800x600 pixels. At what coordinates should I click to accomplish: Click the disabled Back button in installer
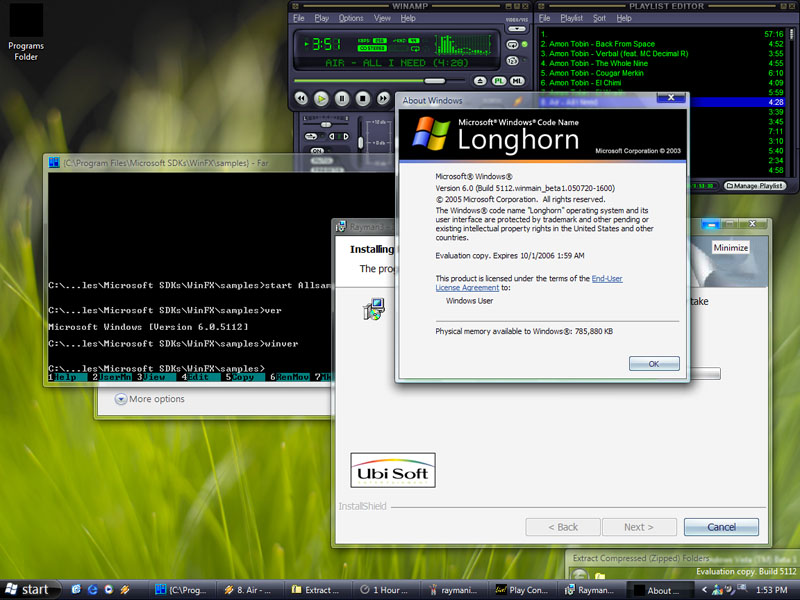[x=563, y=527]
